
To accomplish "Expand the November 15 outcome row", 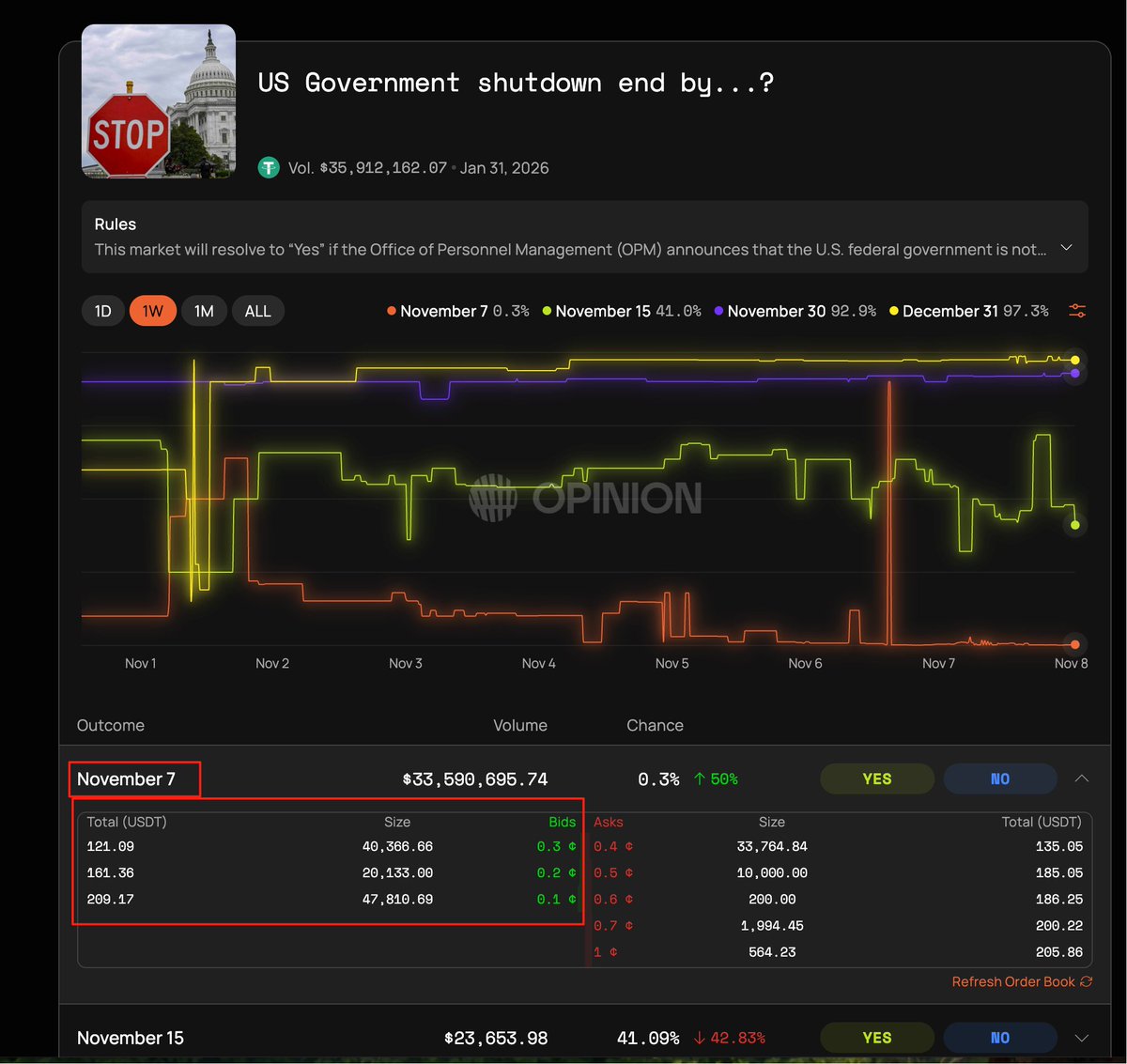I will point(1082,1038).
